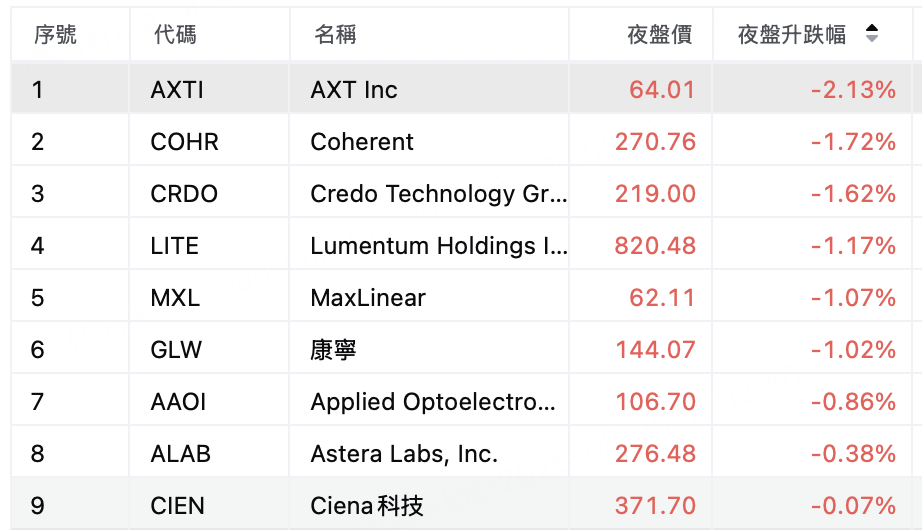Select the GLW ticker code
This screenshot has width=922, height=530.
coord(176,350)
